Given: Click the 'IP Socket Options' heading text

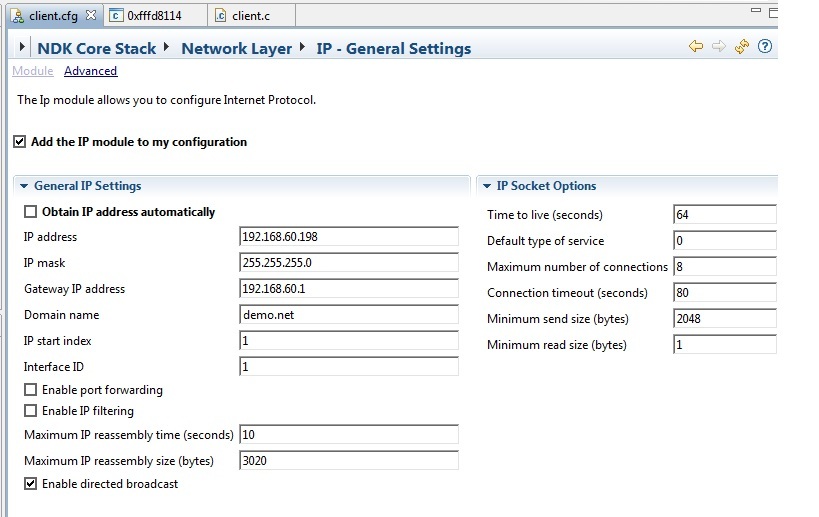Looking at the screenshot, I should point(546,186).
